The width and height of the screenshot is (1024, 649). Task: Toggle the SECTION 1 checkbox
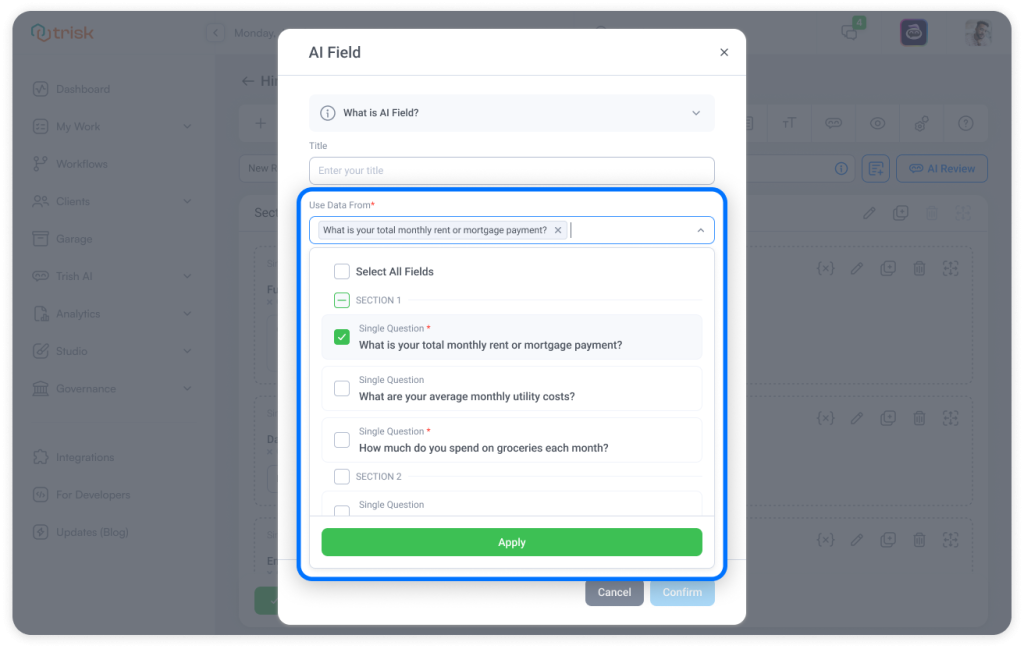tap(342, 300)
